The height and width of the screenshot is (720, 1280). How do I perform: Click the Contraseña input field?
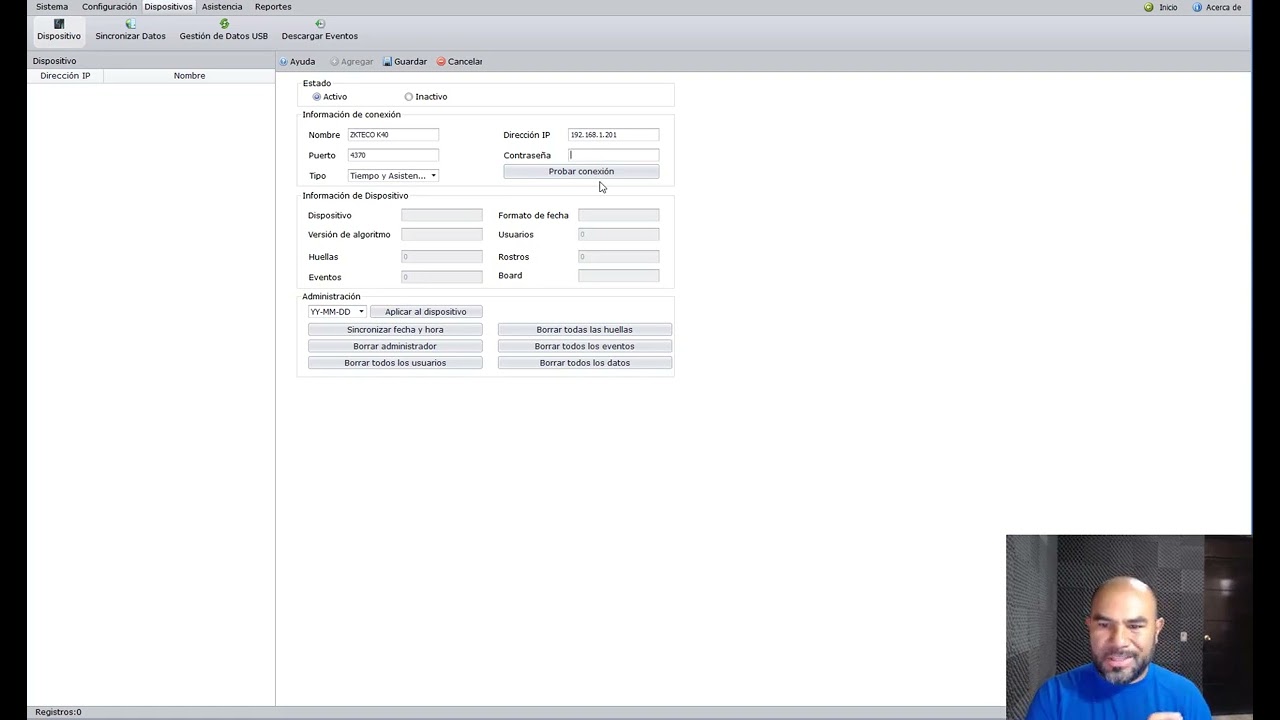613,155
